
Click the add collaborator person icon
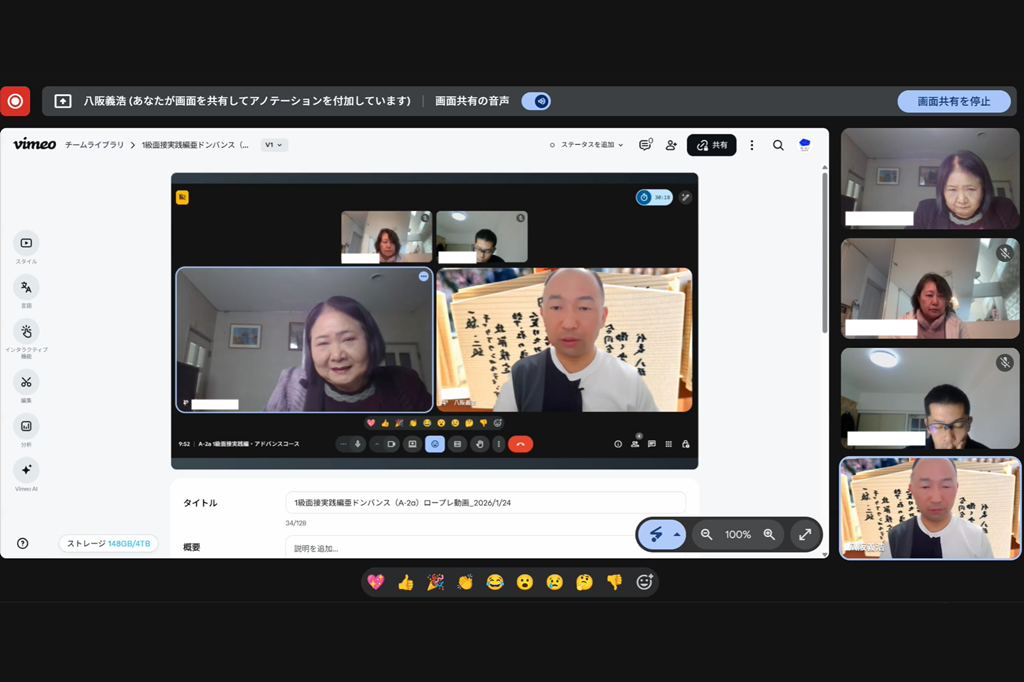(x=671, y=145)
